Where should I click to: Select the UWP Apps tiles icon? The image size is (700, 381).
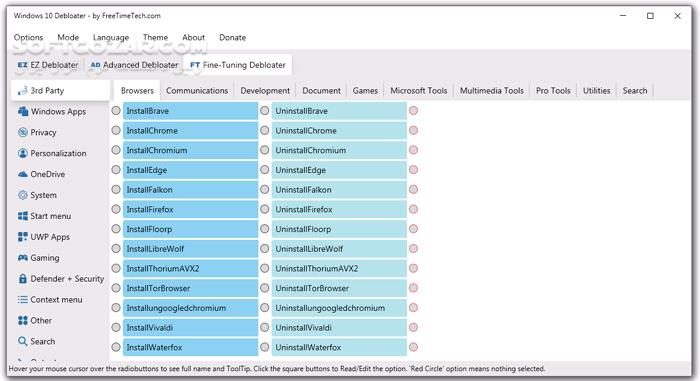[23, 237]
